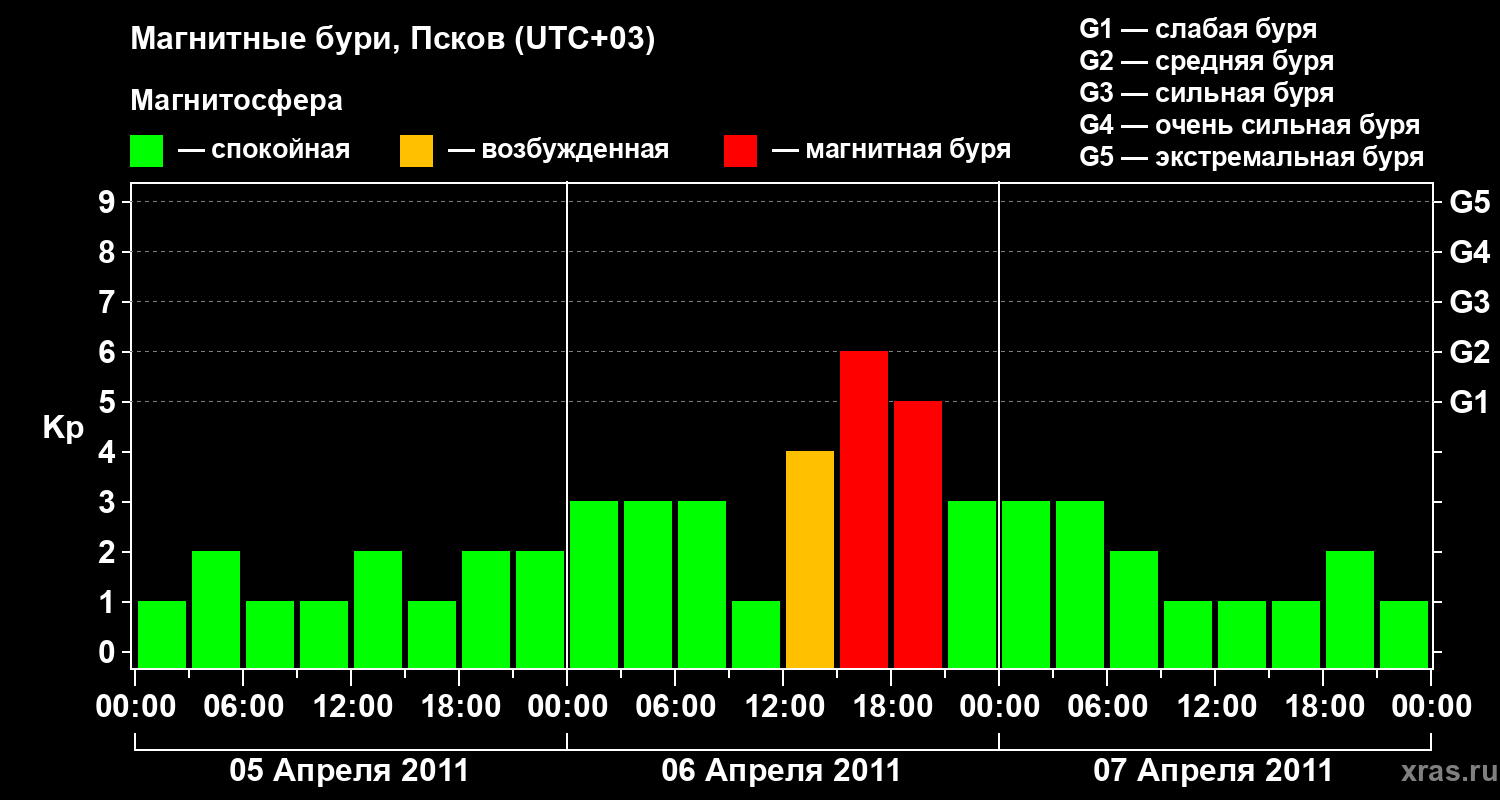Select the Kp 2 bar at 18:00 on 07 April

tap(1350, 610)
